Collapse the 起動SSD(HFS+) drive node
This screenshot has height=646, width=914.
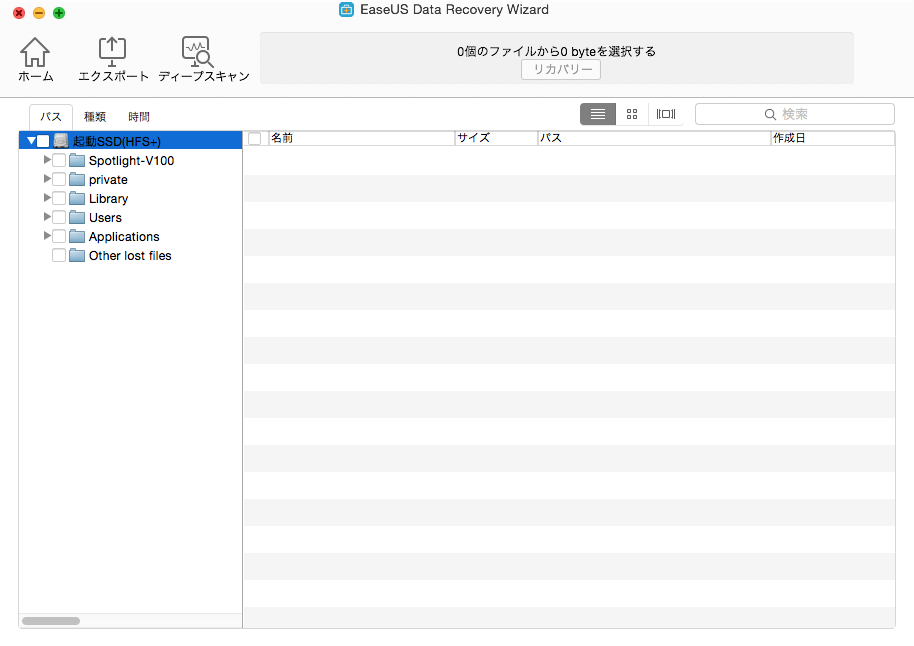[x=32, y=141]
